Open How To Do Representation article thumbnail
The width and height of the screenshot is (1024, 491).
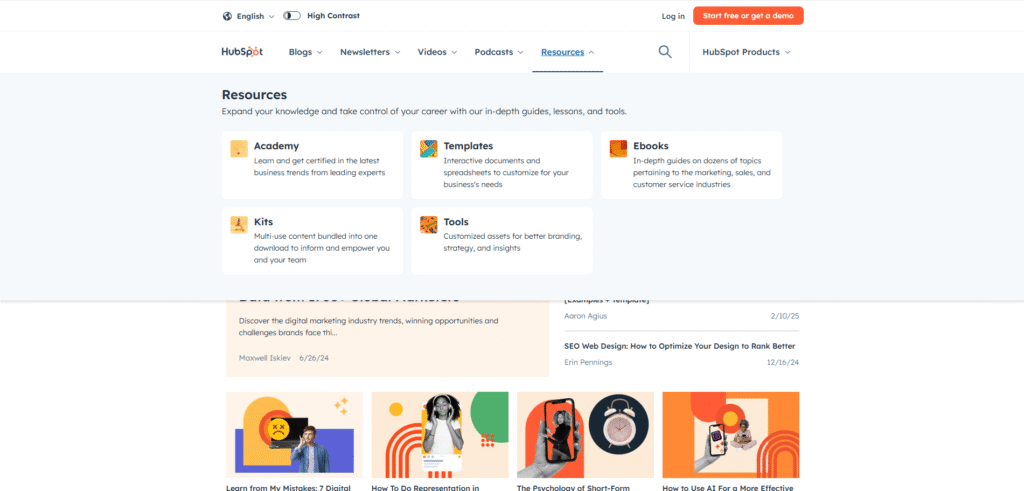pos(440,435)
